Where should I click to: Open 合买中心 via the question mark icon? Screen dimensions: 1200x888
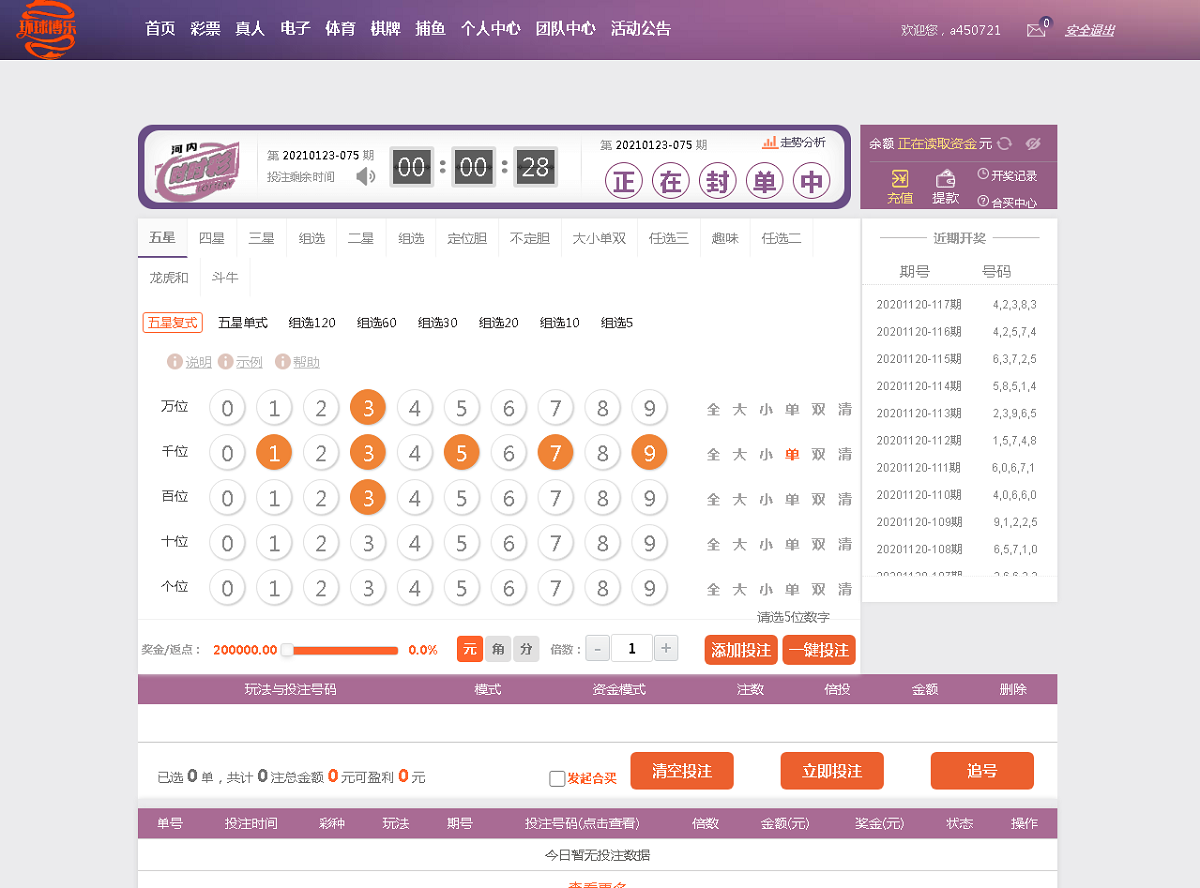983,201
